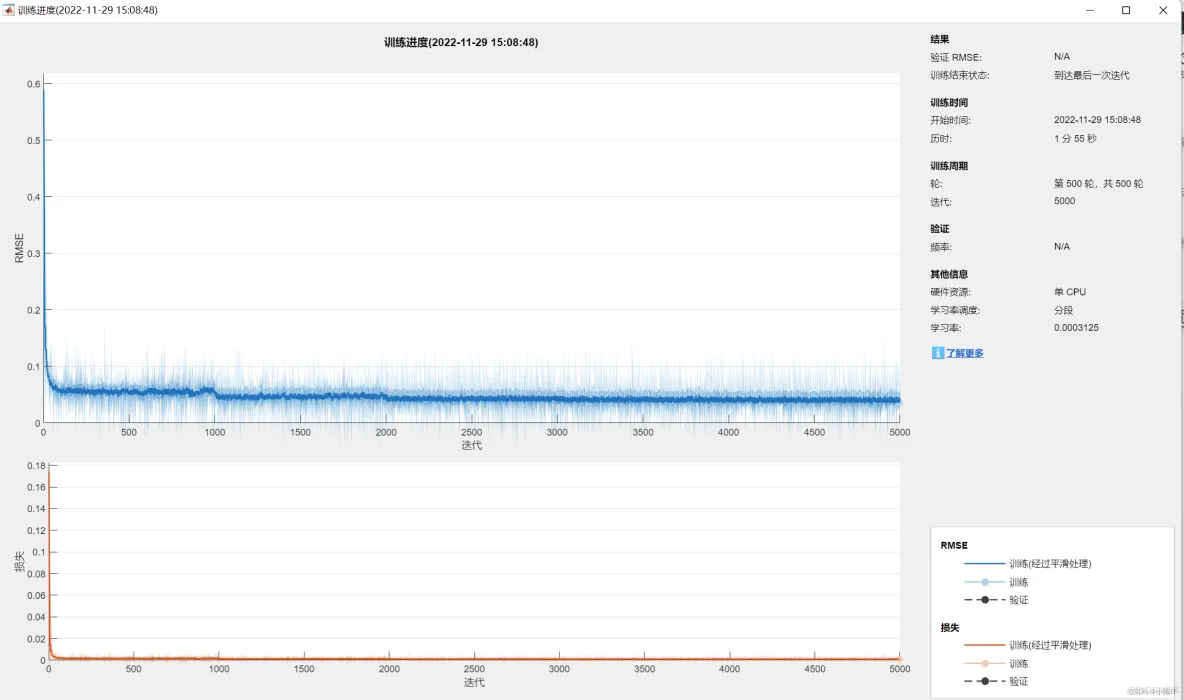The width and height of the screenshot is (1184, 700).
Task: Click the 验证 entry under the 损失 legend
Action: pos(1018,682)
